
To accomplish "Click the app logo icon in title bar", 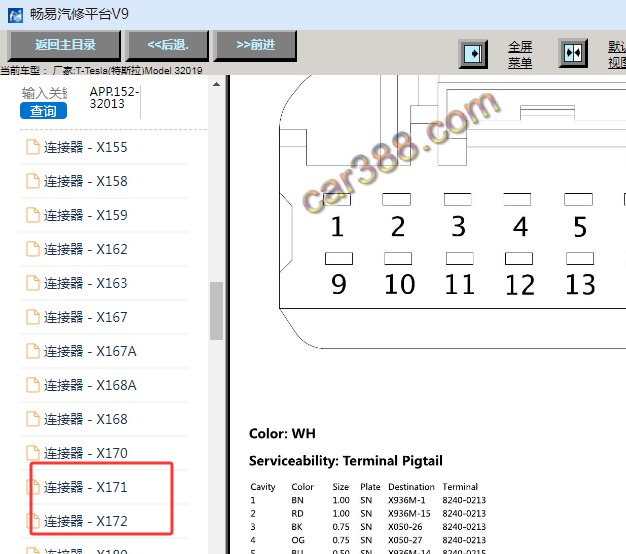I will [x=16, y=15].
